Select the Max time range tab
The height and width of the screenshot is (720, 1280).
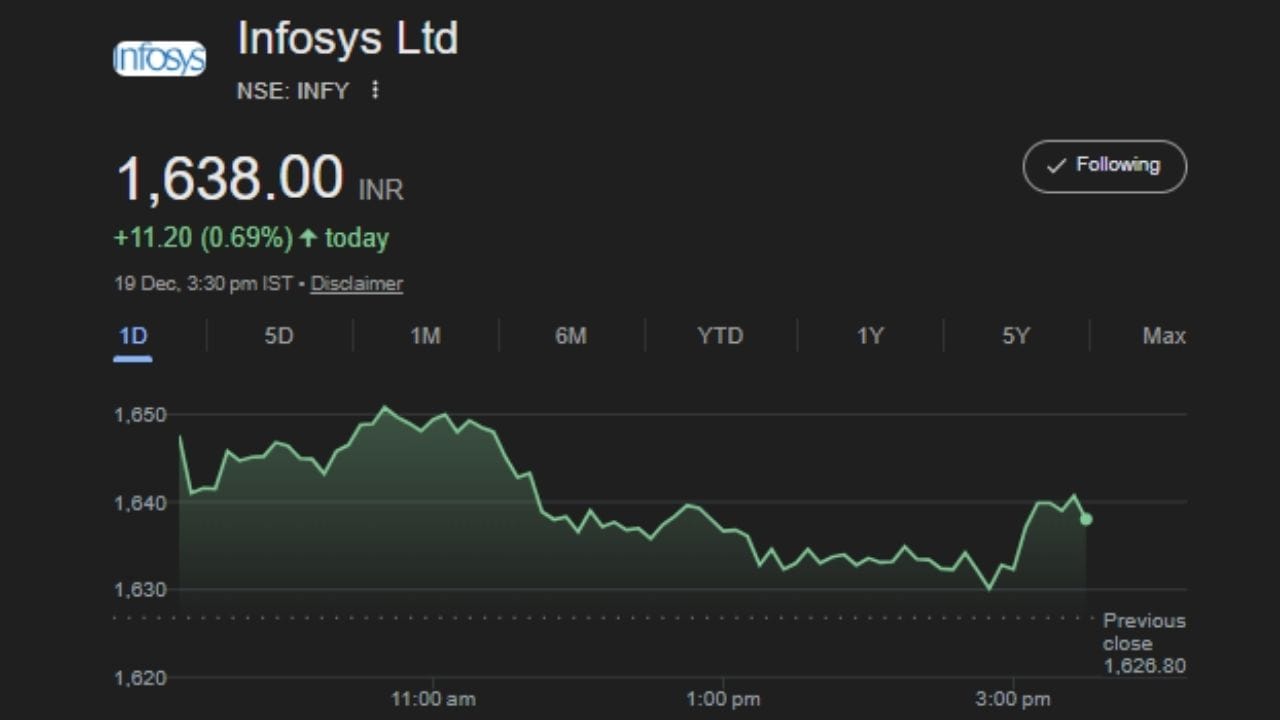click(1164, 336)
